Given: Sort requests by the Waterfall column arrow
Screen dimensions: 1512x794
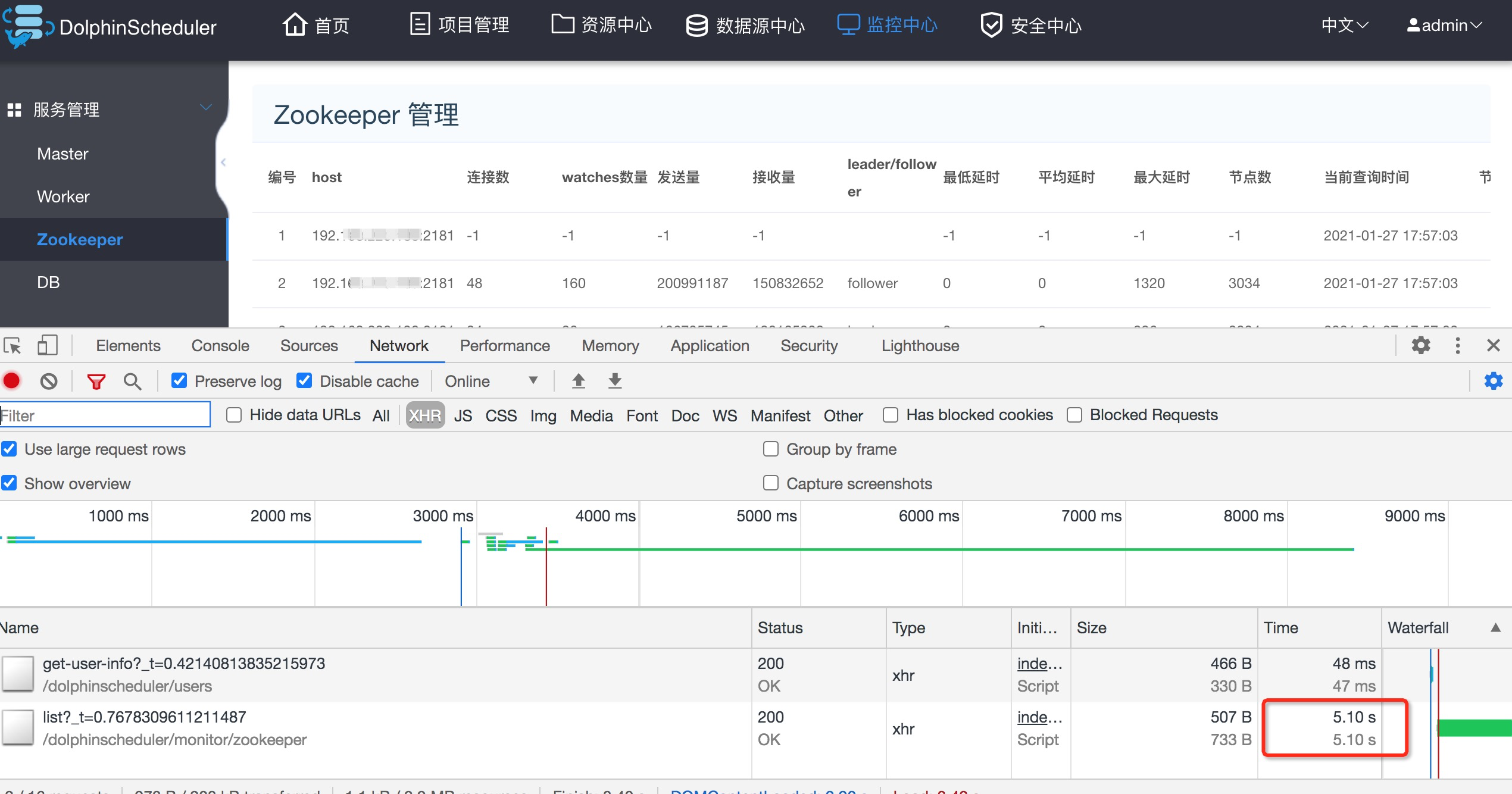Looking at the screenshot, I should click(1495, 627).
